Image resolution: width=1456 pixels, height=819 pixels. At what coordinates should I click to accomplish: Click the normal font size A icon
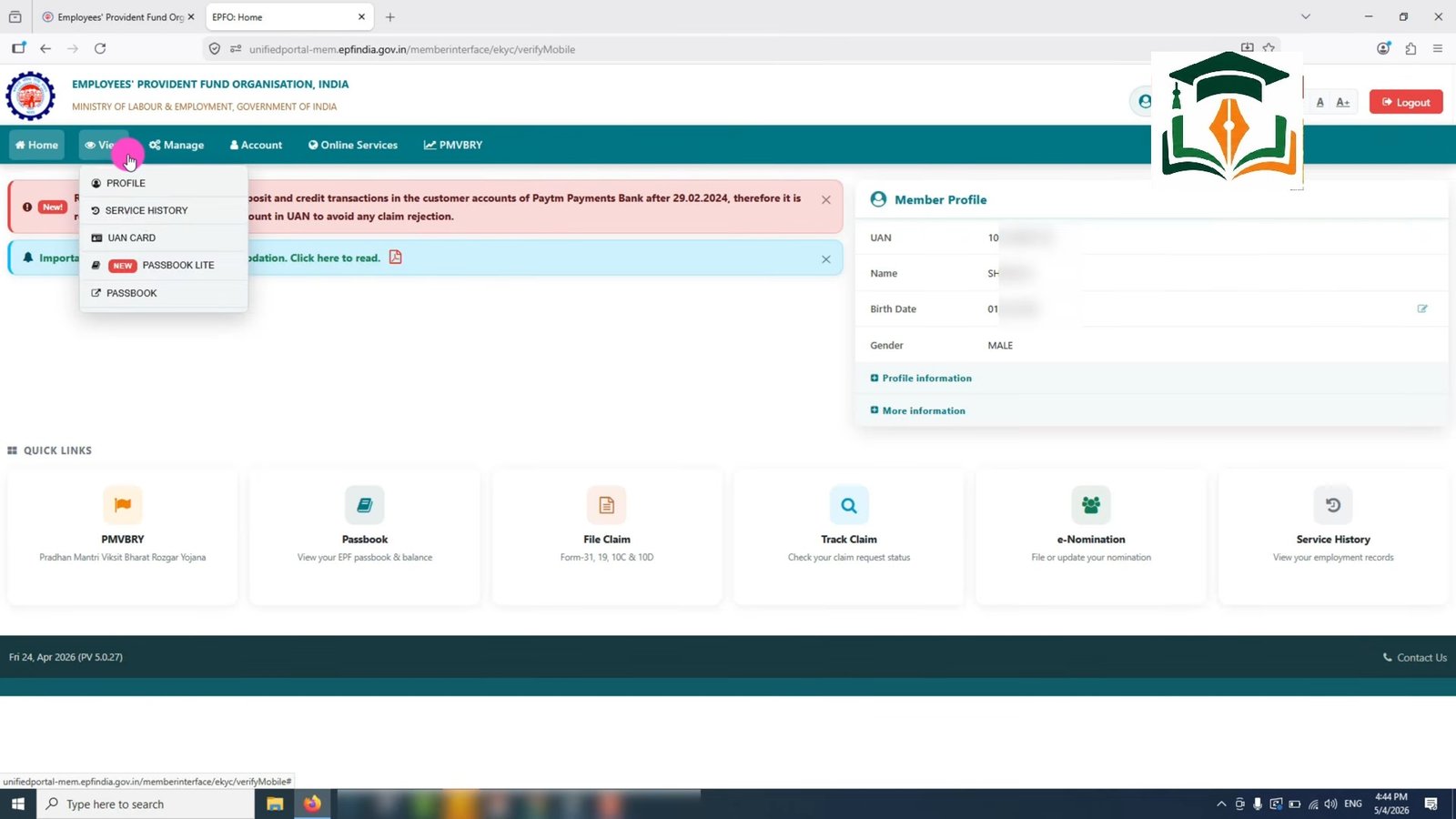(x=1320, y=102)
